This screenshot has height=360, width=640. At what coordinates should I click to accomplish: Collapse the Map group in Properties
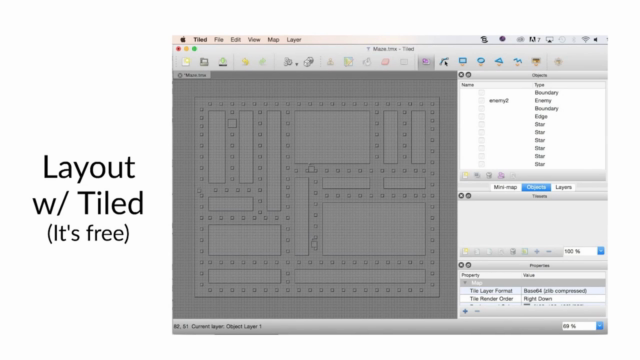(x=465, y=283)
